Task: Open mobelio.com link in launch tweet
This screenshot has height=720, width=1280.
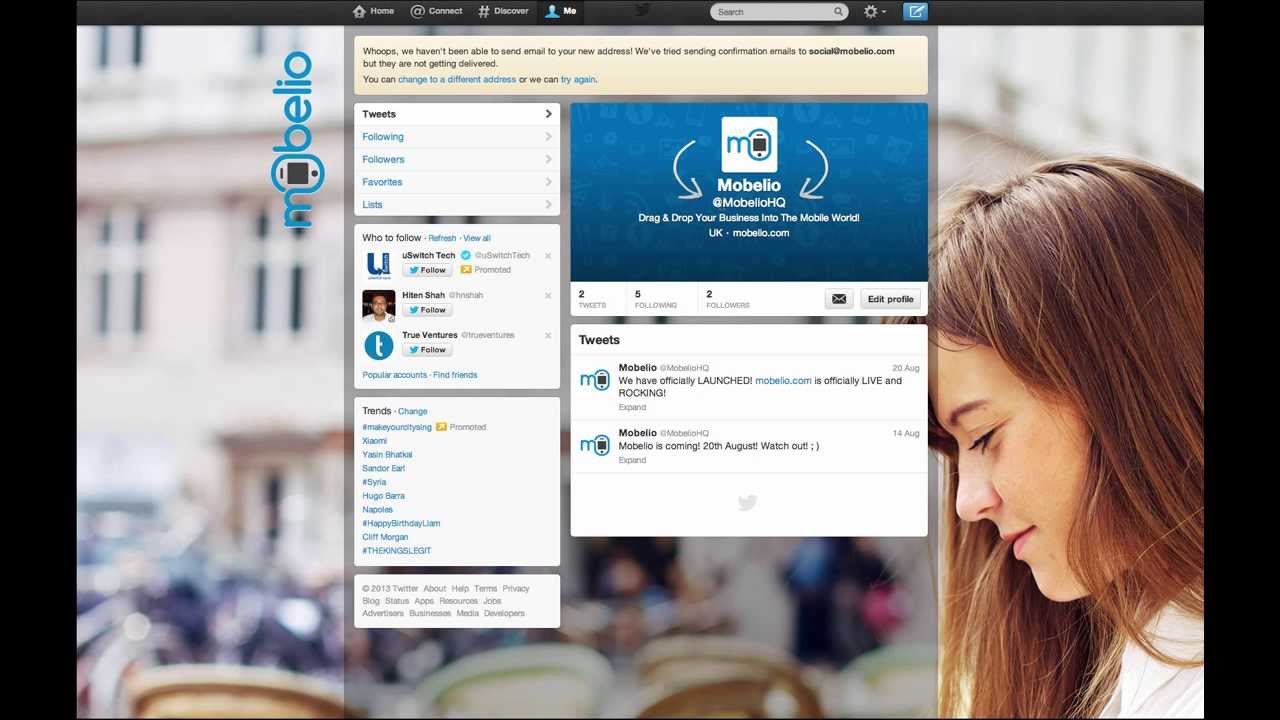Action: 783,381
